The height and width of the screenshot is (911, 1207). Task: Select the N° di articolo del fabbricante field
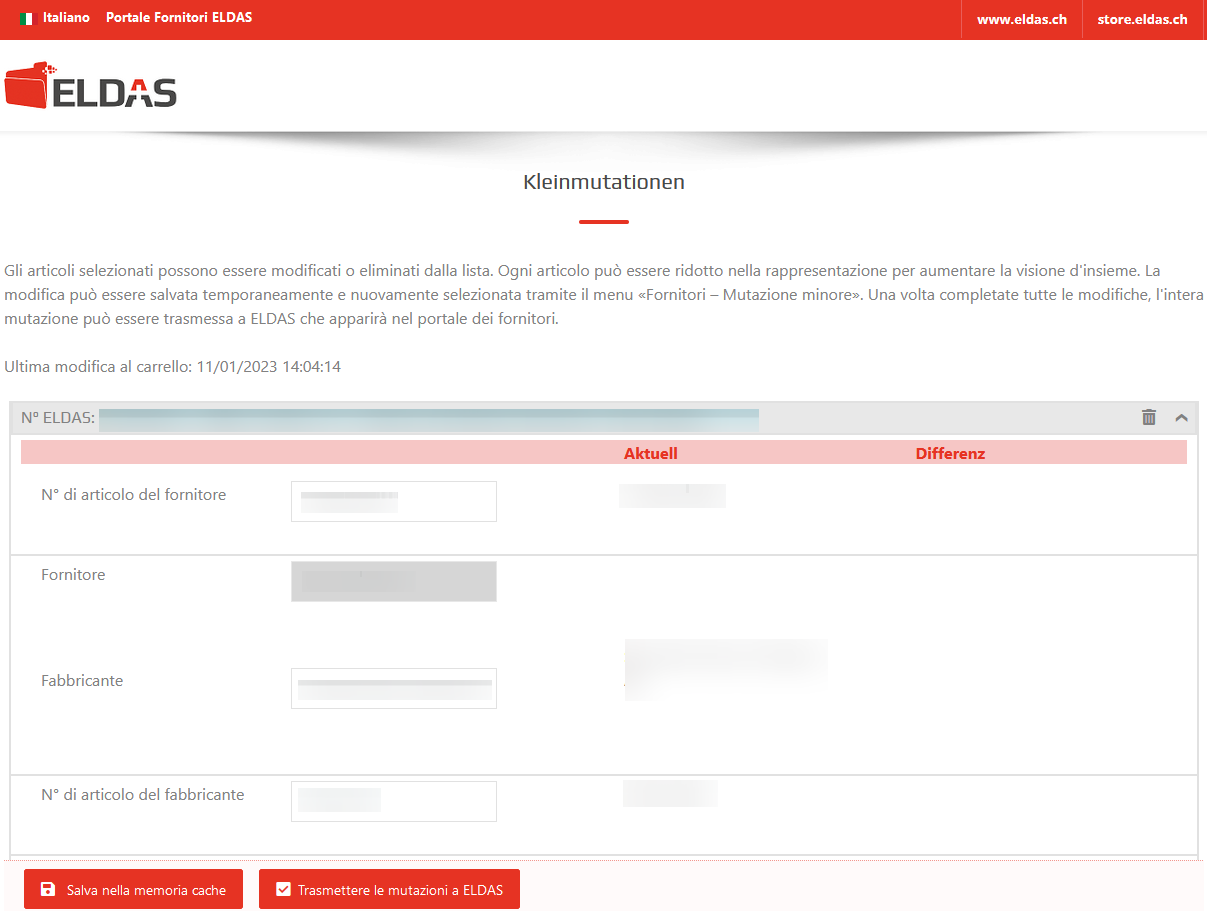tap(393, 801)
